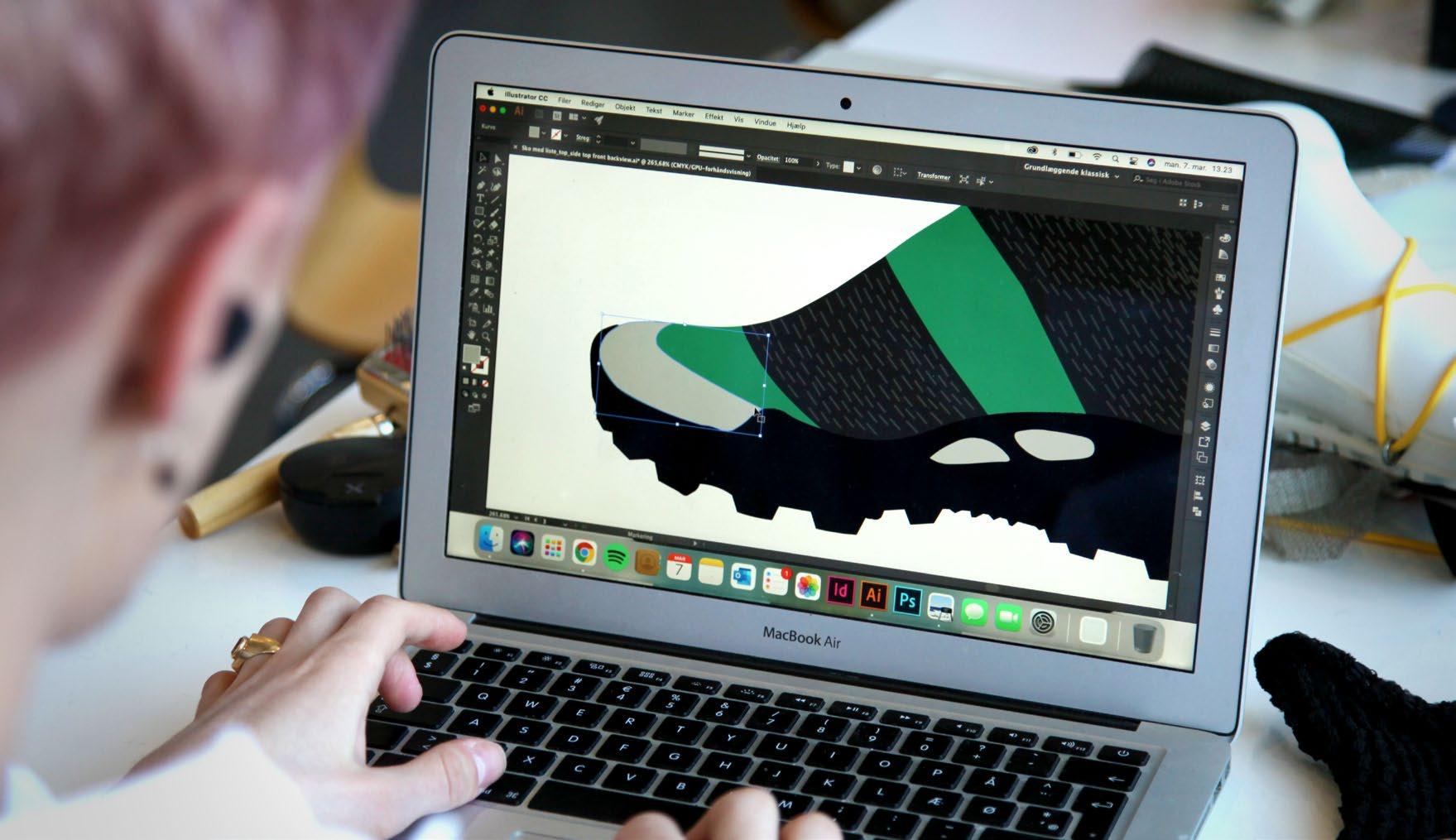The height and width of the screenshot is (840, 1456).
Task: Click the Illustrator icon in the Dock
Action: pyautogui.click(x=873, y=593)
